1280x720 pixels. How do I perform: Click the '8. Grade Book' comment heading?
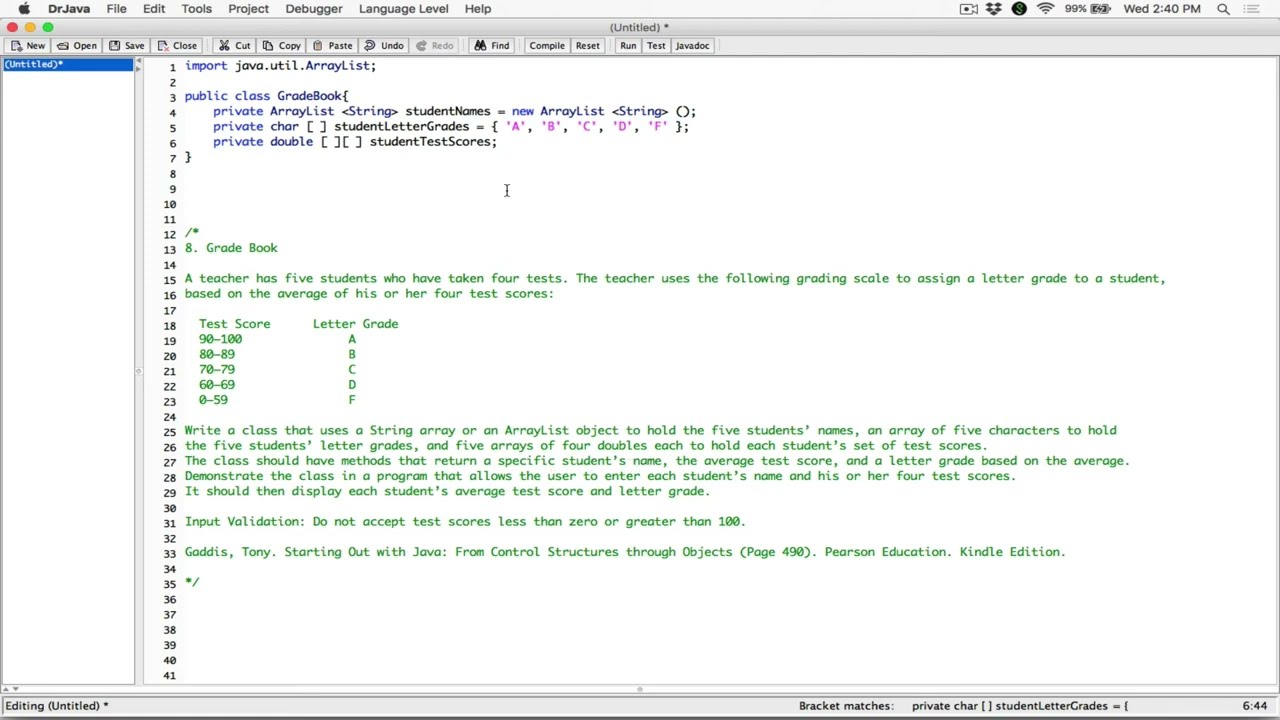coord(231,248)
